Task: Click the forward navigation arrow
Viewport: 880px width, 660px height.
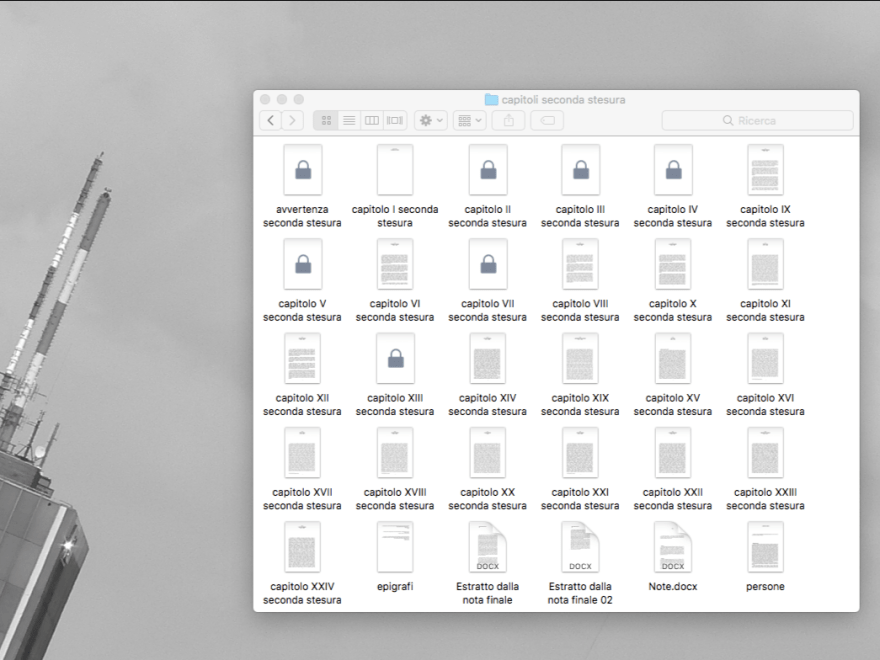Action: [x=292, y=120]
